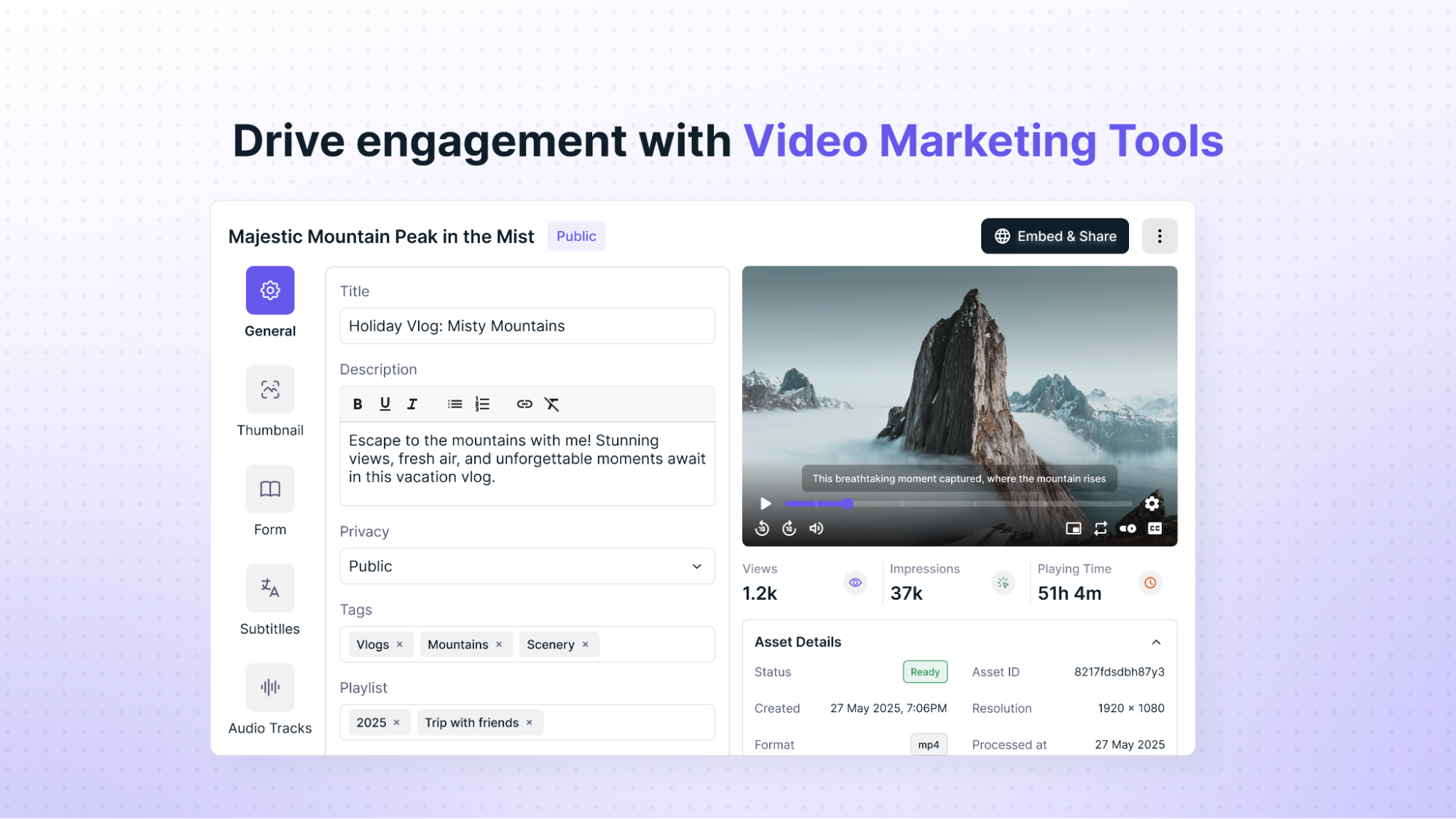Open the player settings gear
The width and height of the screenshot is (1456, 819).
1151,503
